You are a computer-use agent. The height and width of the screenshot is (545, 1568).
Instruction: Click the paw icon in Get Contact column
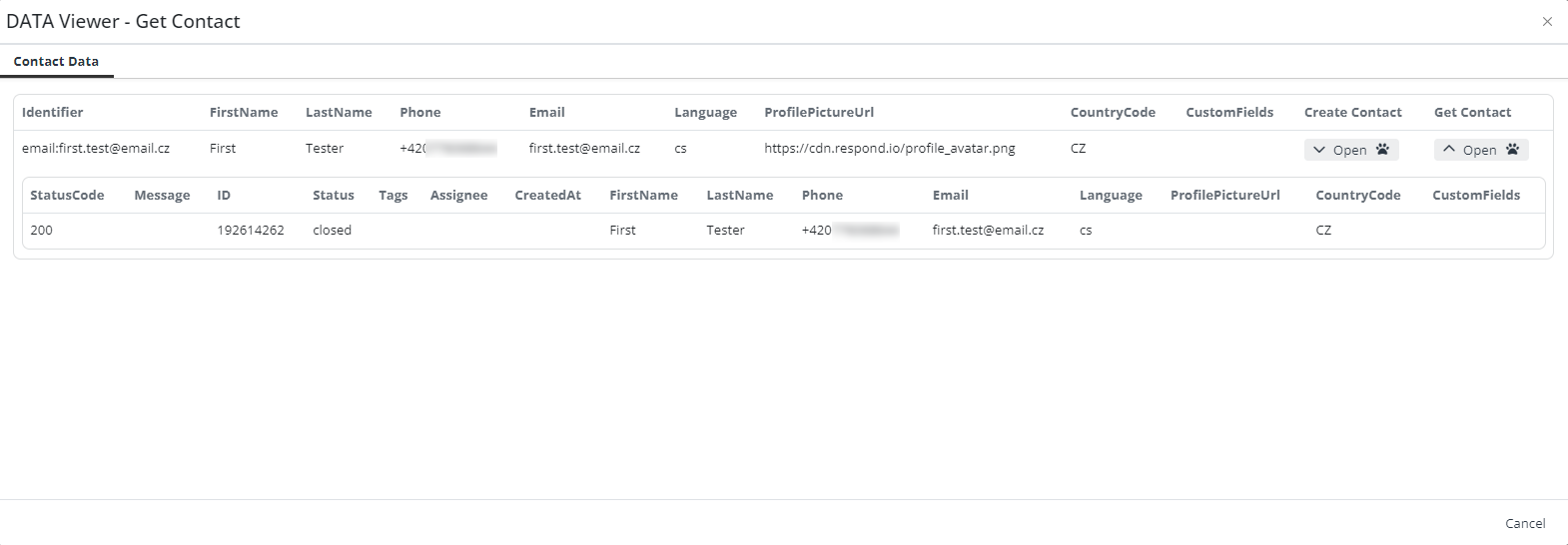tap(1512, 150)
